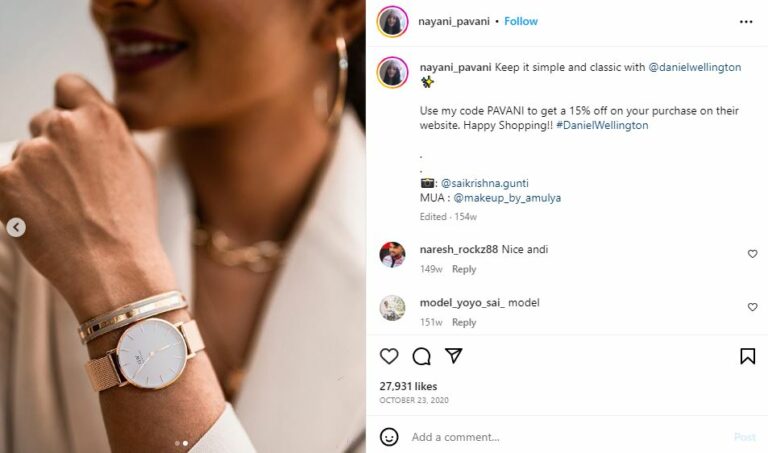Visit @saikrishna.gunti profile

pyautogui.click(x=484, y=183)
